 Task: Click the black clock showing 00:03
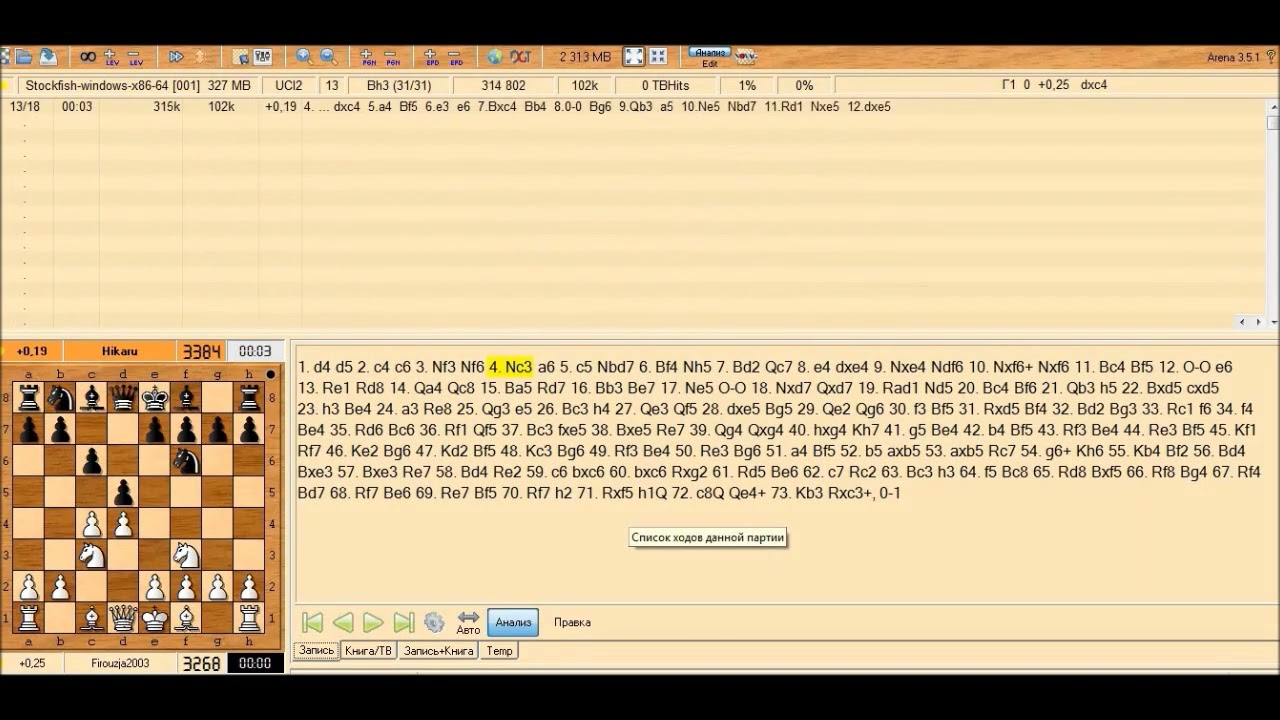[x=255, y=351]
